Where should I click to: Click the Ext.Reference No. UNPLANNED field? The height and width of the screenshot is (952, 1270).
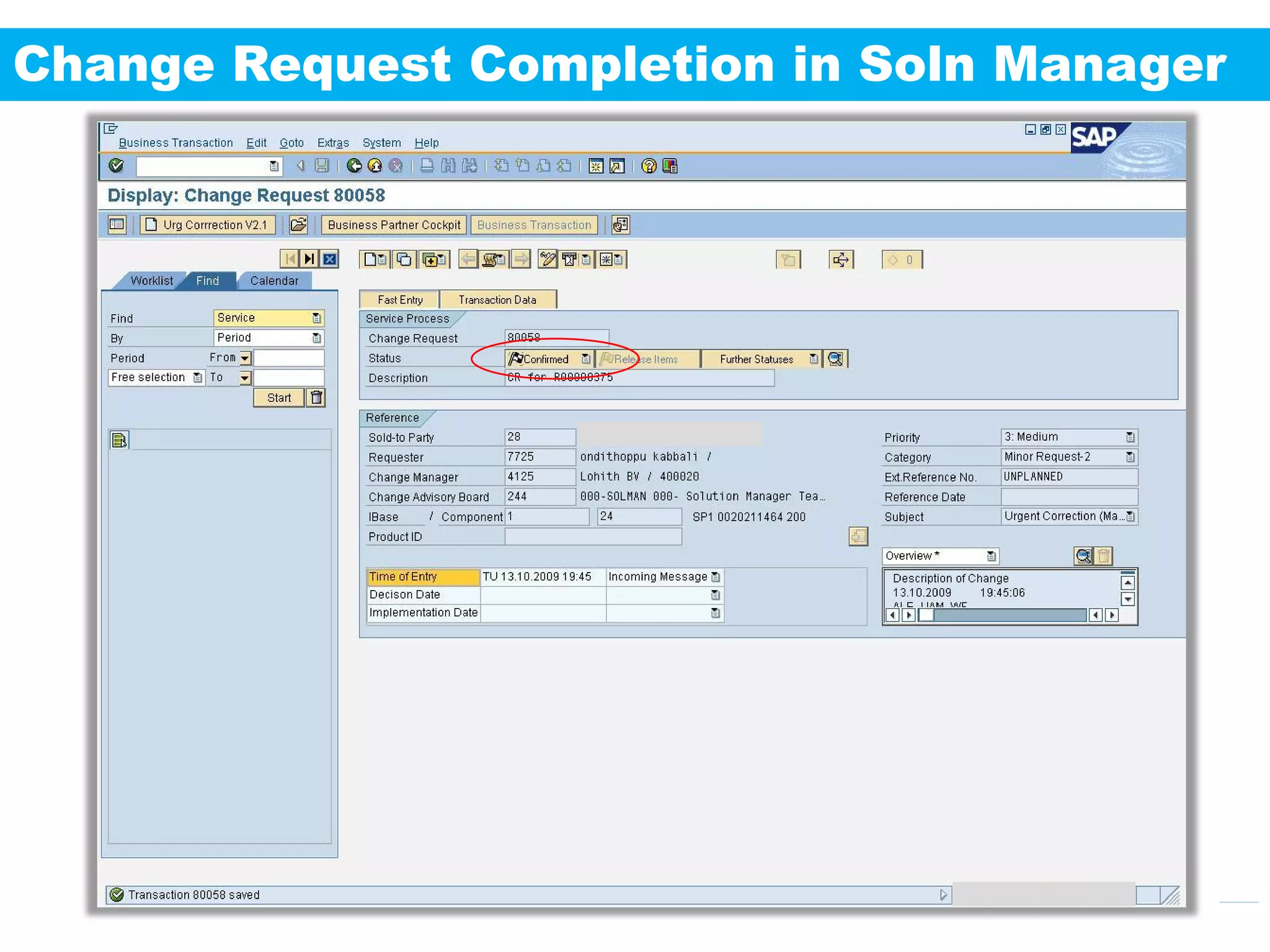(x=1069, y=477)
